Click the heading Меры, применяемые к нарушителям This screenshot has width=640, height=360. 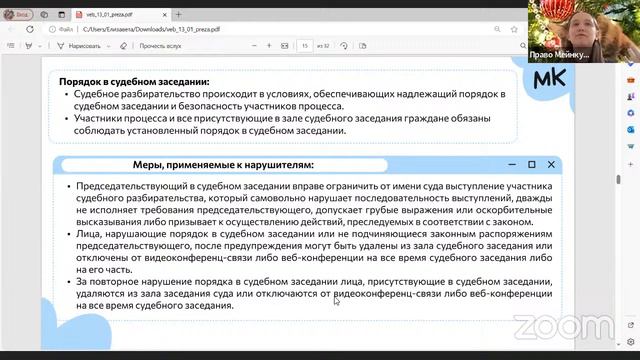[223, 165]
